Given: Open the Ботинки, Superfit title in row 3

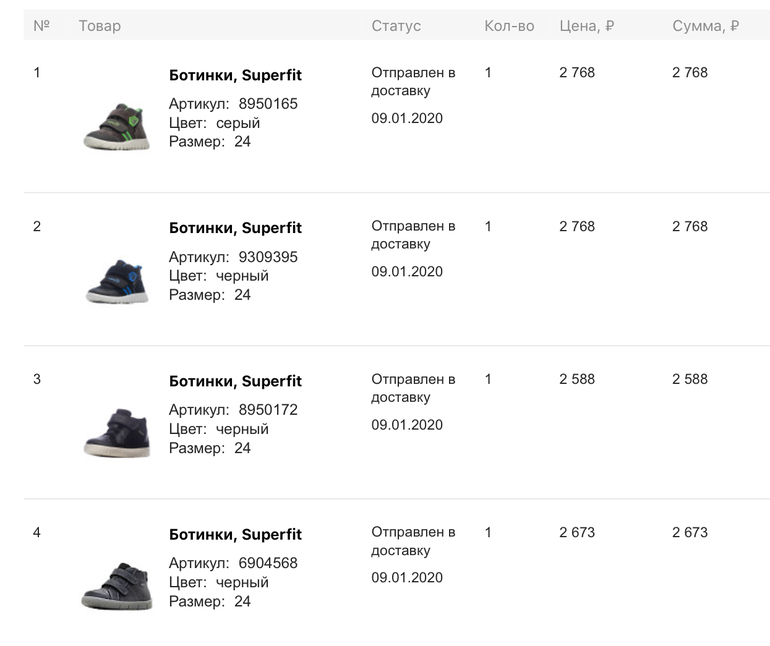Looking at the screenshot, I should 235,381.
